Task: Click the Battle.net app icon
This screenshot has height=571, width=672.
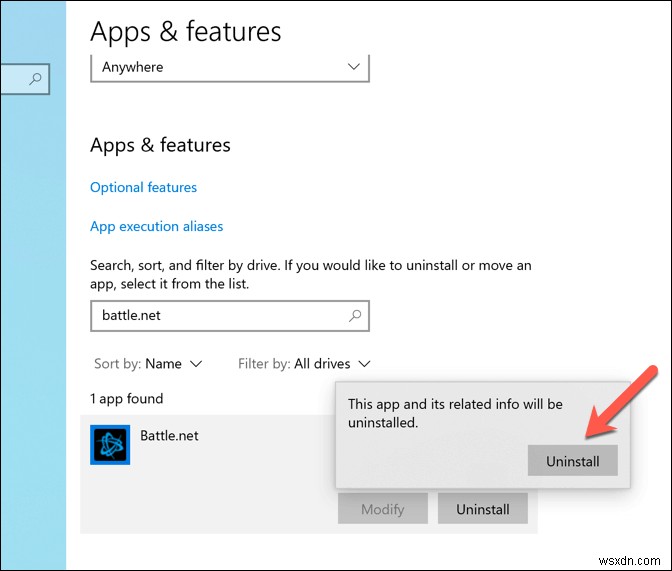Action: (110, 445)
